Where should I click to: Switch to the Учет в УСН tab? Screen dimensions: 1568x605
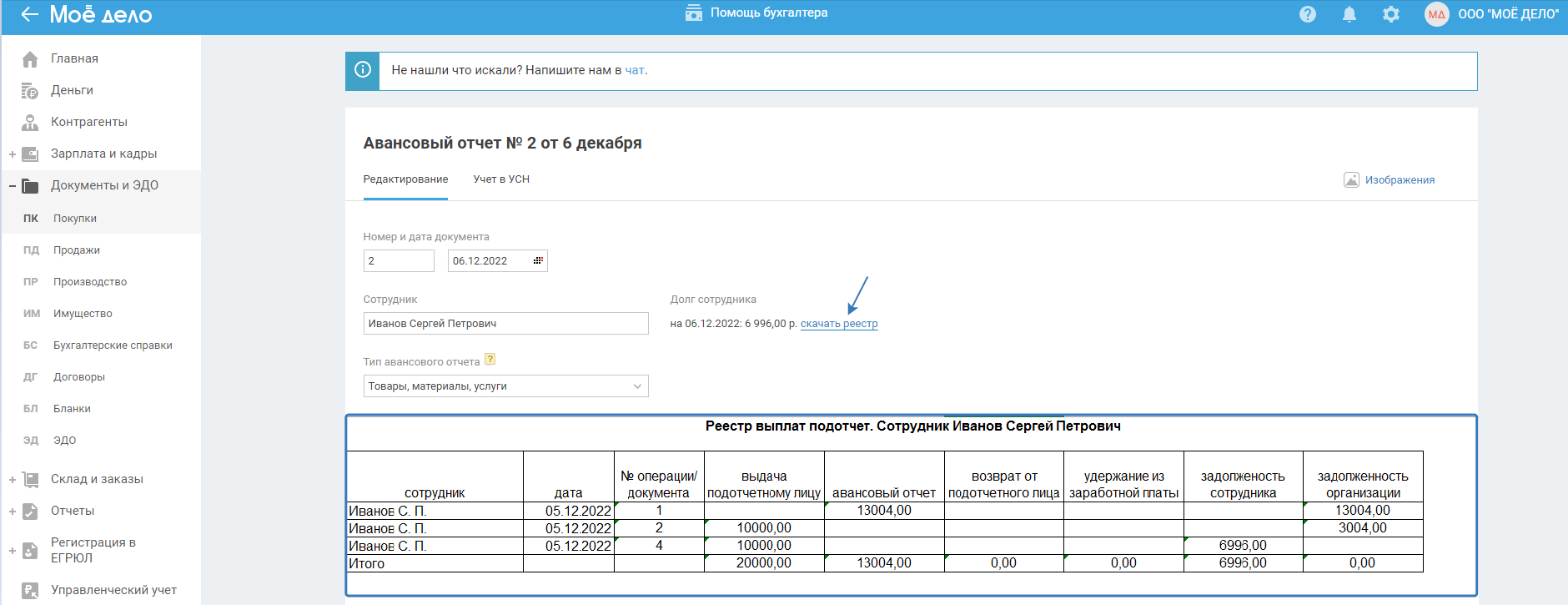[x=501, y=179]
